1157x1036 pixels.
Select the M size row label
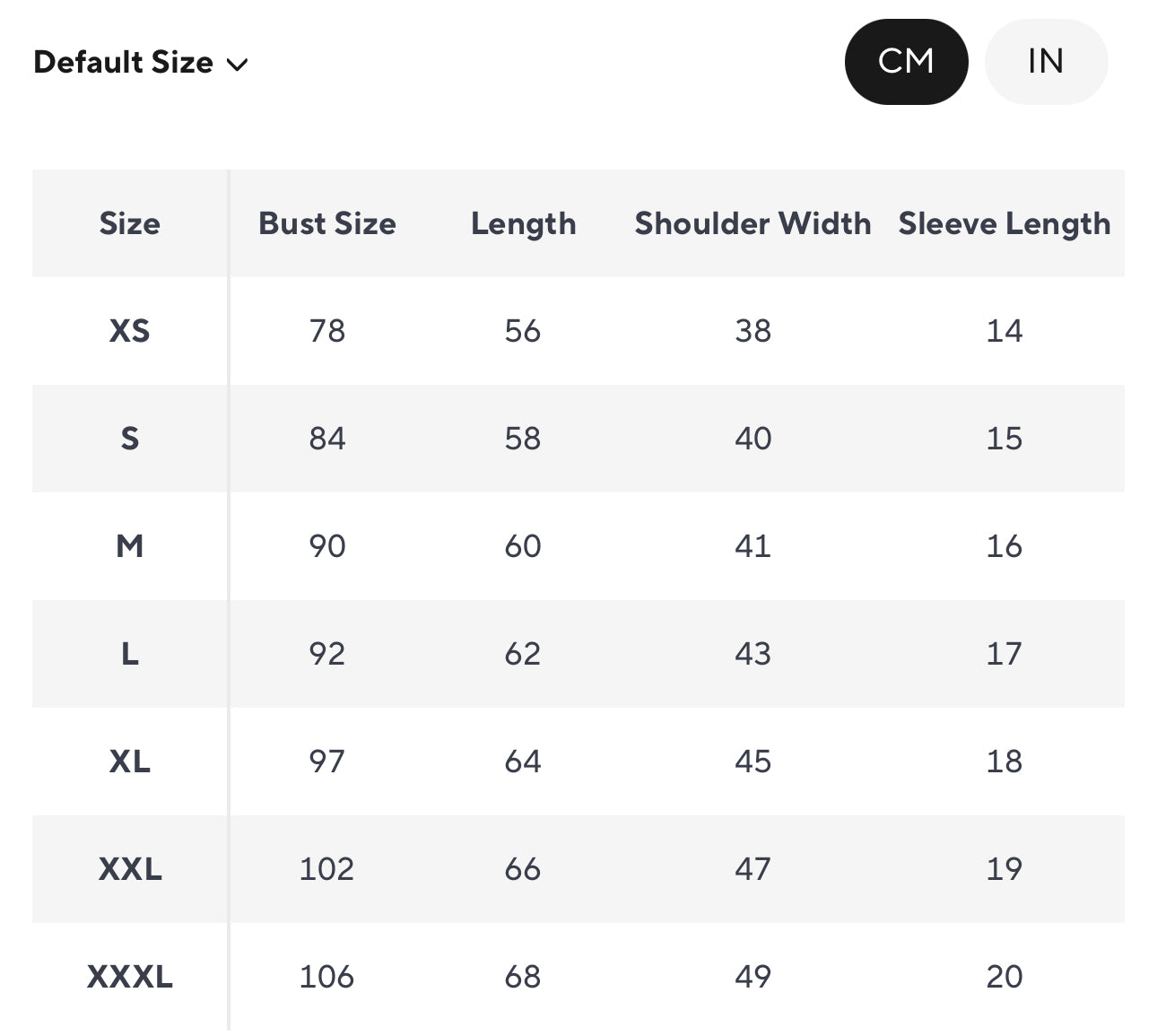130,546
